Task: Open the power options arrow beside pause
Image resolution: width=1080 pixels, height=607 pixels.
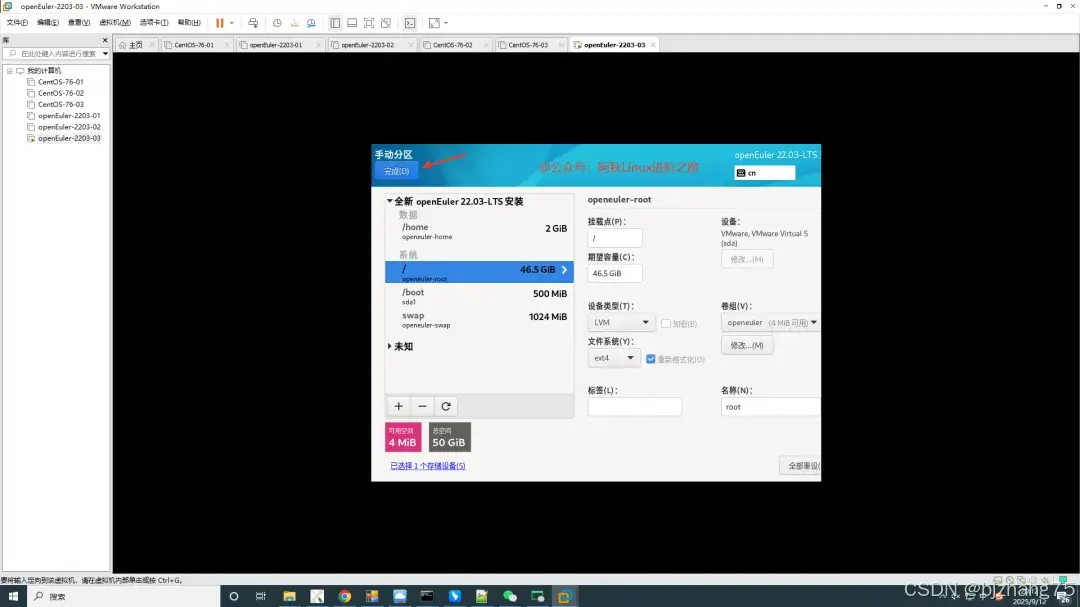Action: (x=231, y=23)
